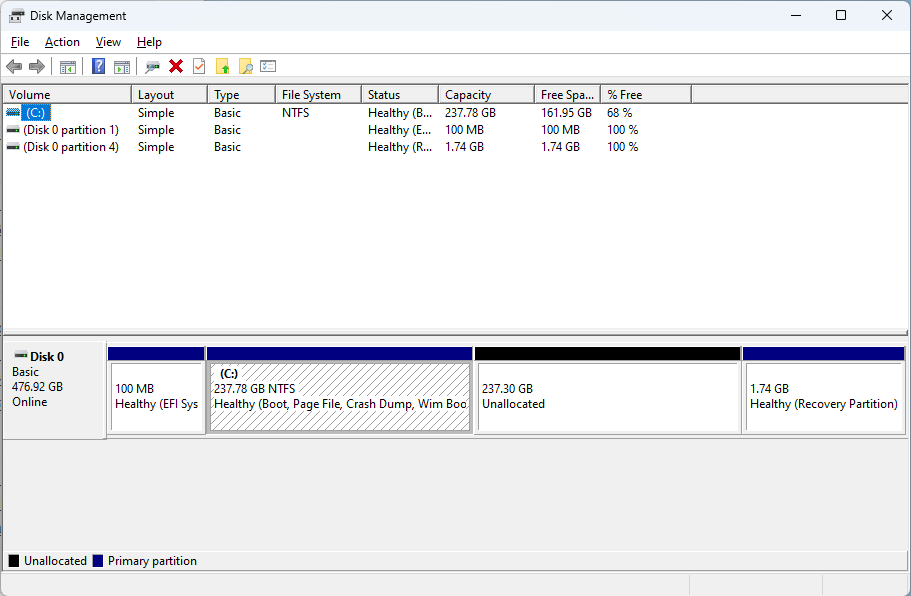Open the View menu
This screenshot has height=596, width=911.
click(x=108, y=42)
